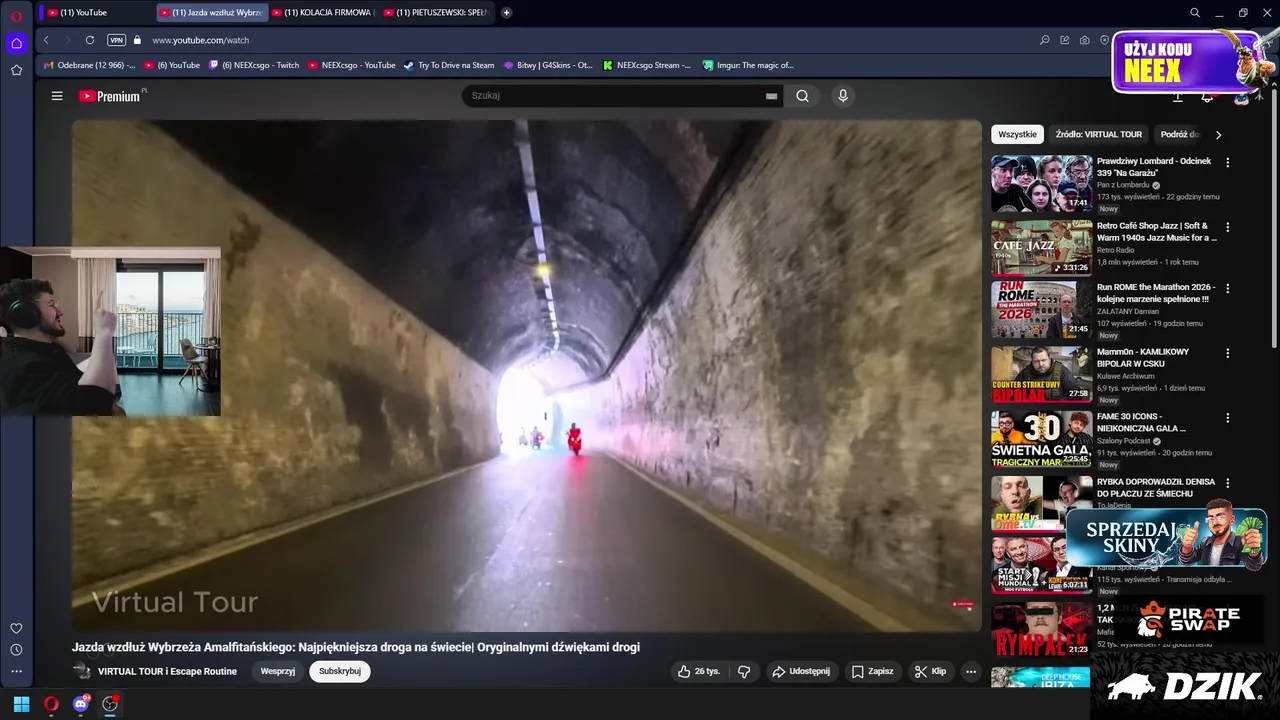Screen dimensions: 1280x720
Task: Open 'VIRTUAL TOUR i Escape Routine' channel link
Action: [167, 671]
